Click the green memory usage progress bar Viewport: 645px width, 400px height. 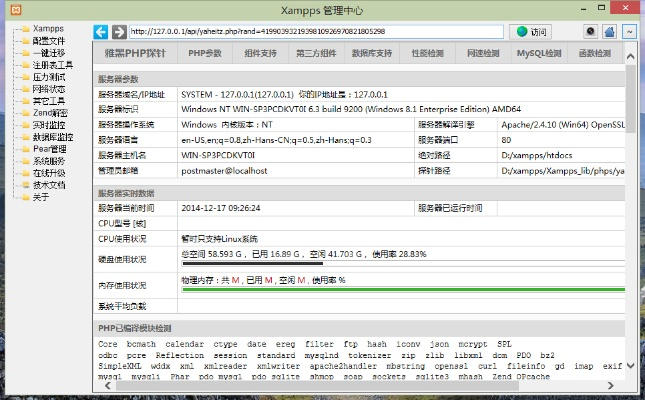point(400,290)
